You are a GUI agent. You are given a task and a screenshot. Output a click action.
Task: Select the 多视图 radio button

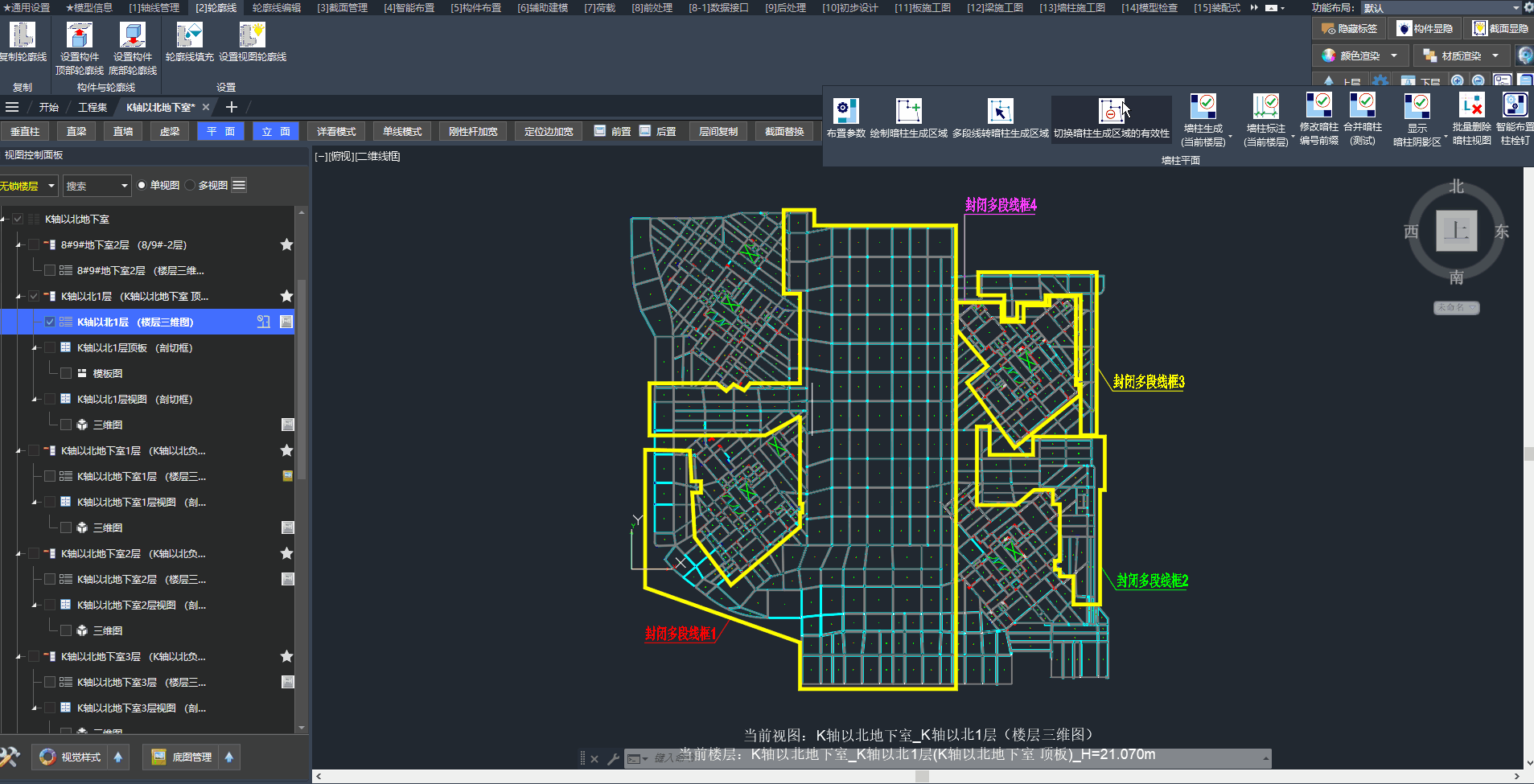(x=191, y=186)
